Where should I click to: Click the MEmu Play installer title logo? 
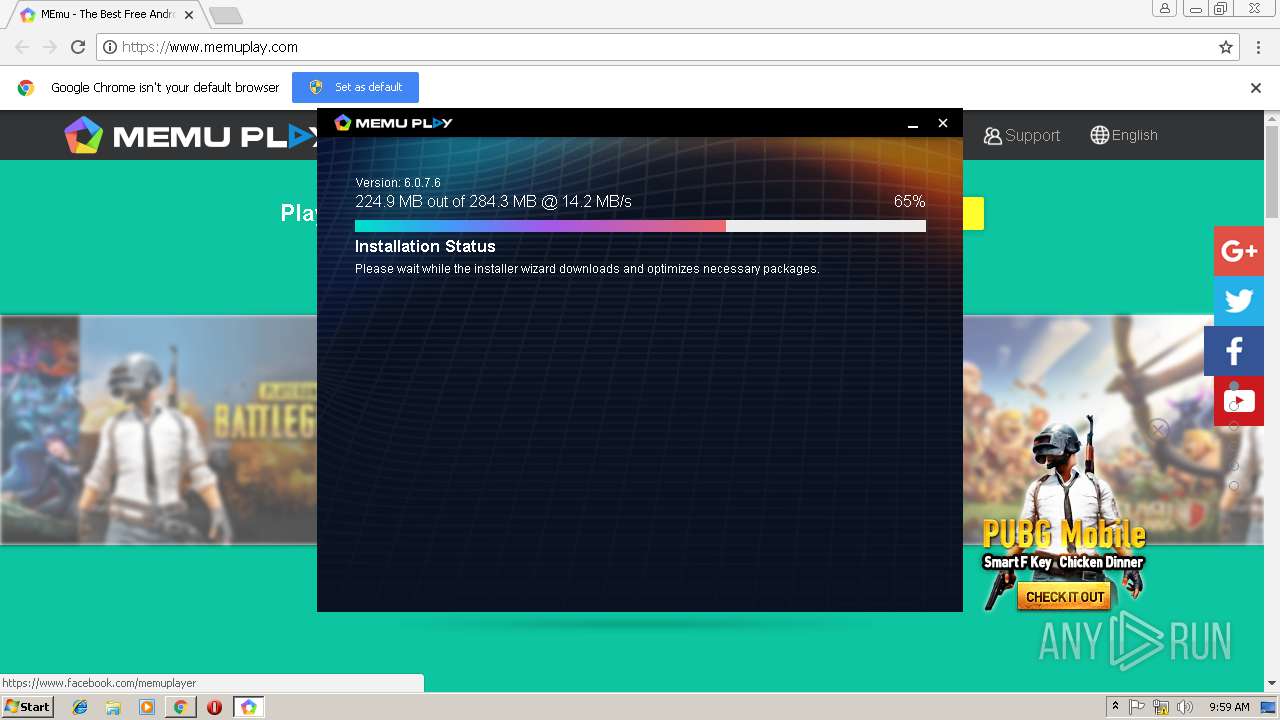click(393, 122)
